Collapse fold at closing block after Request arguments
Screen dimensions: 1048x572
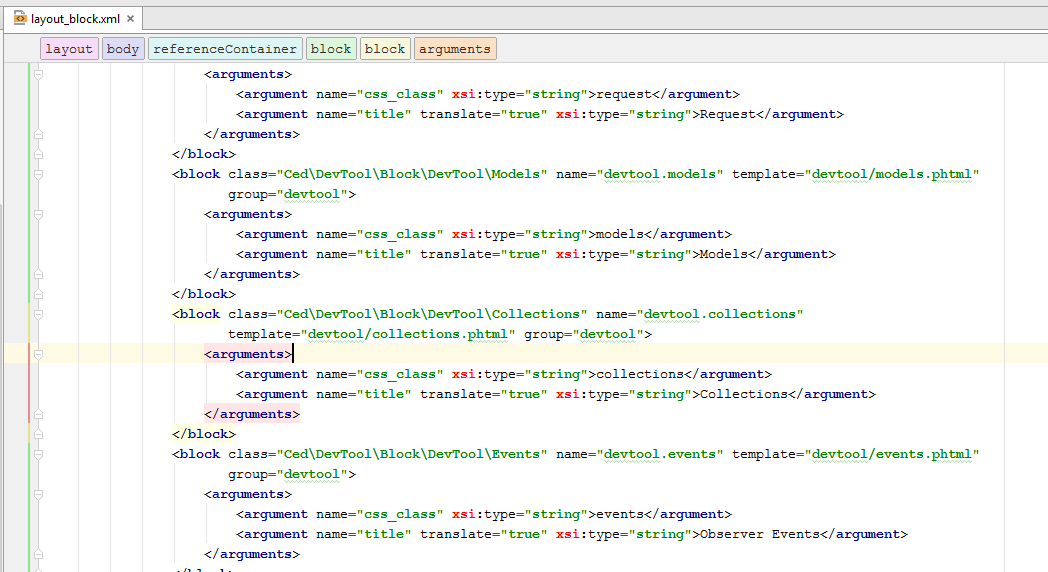pos(38,154)
